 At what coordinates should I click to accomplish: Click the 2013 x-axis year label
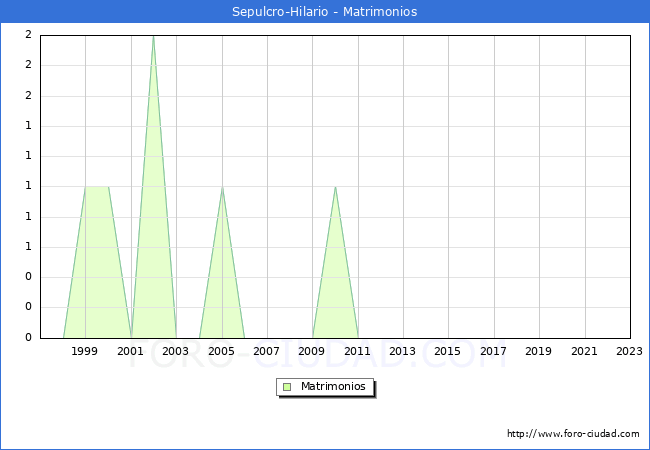pos(403,351)
